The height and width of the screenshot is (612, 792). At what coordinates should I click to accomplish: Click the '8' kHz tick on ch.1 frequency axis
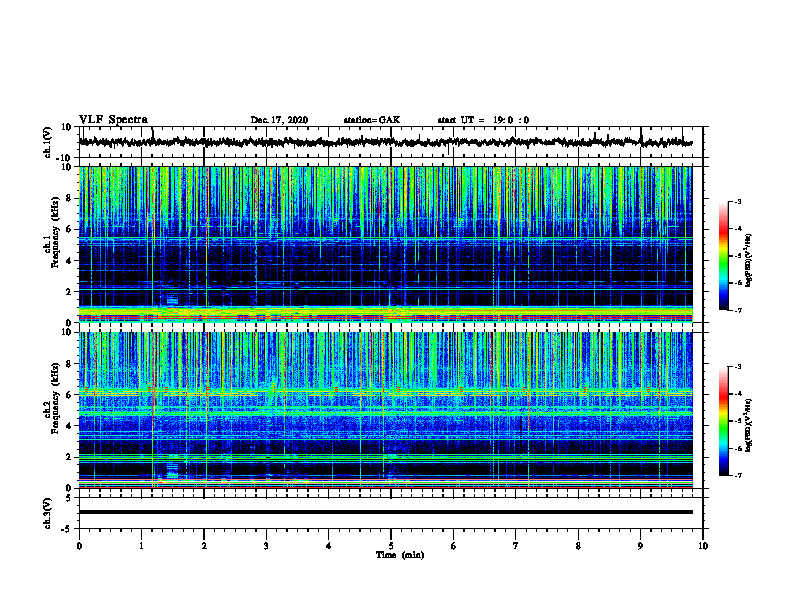(x=69, y=198)
